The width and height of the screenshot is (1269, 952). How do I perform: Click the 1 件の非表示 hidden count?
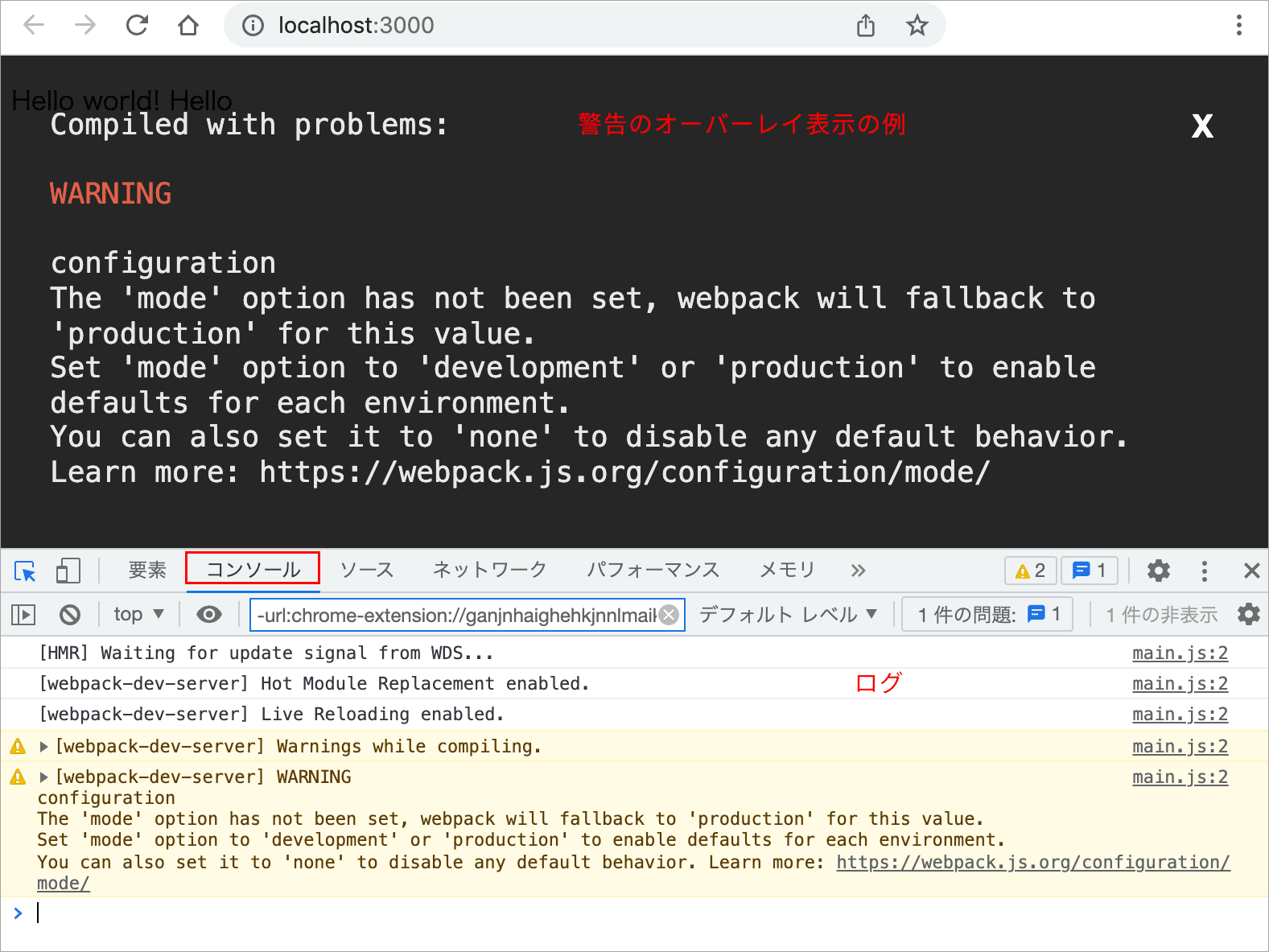[1161, 615]
